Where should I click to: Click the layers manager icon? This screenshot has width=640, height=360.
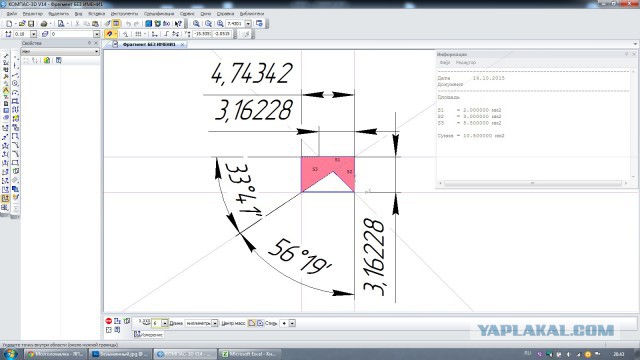click(x=45, y=34)
